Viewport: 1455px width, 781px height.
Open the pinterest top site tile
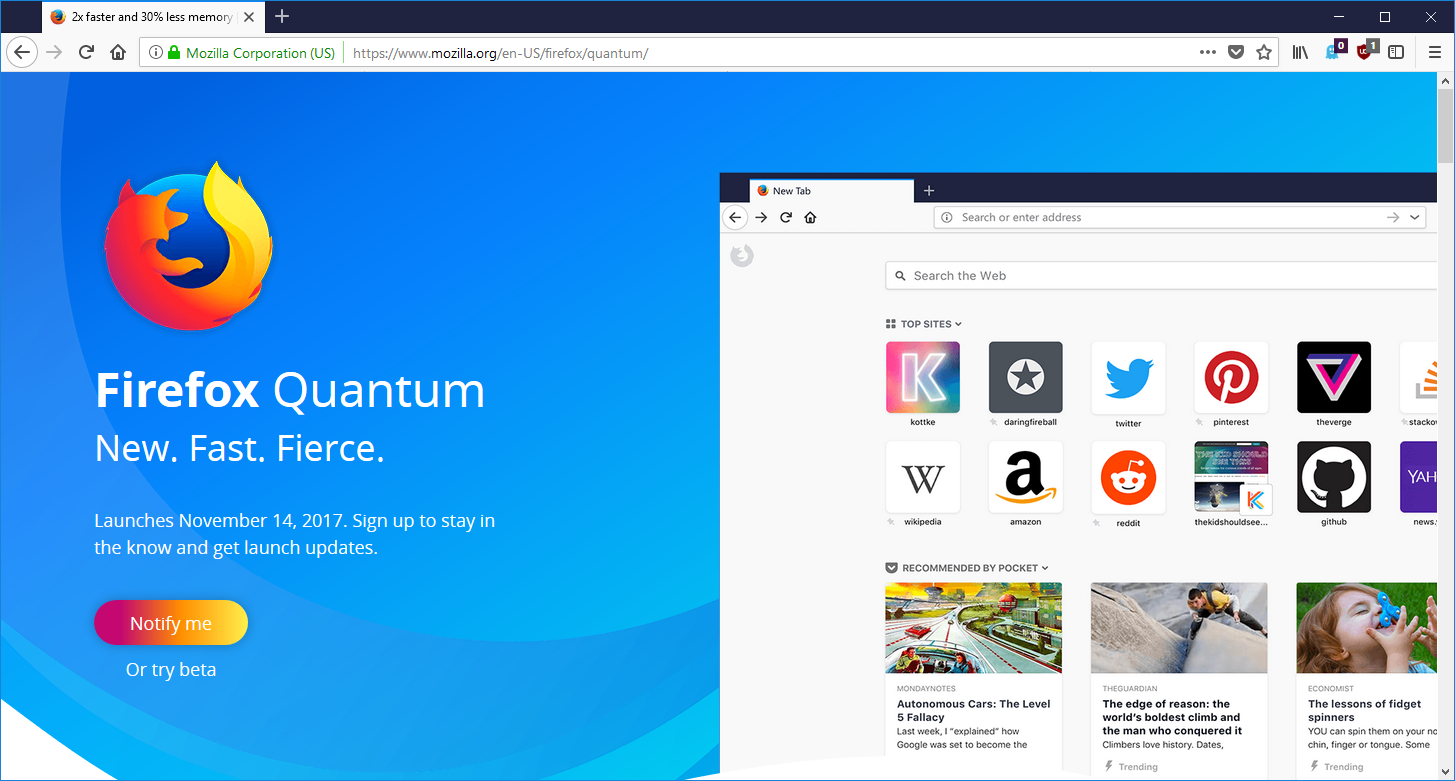[1231, 377]
